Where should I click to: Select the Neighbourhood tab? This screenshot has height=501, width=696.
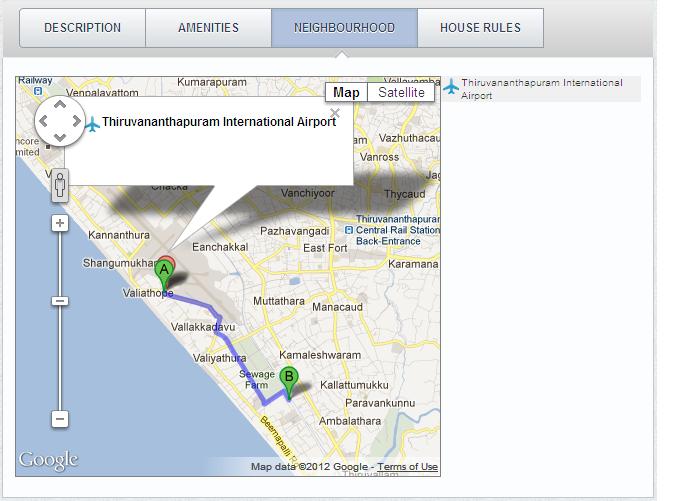tap(344, 28)
